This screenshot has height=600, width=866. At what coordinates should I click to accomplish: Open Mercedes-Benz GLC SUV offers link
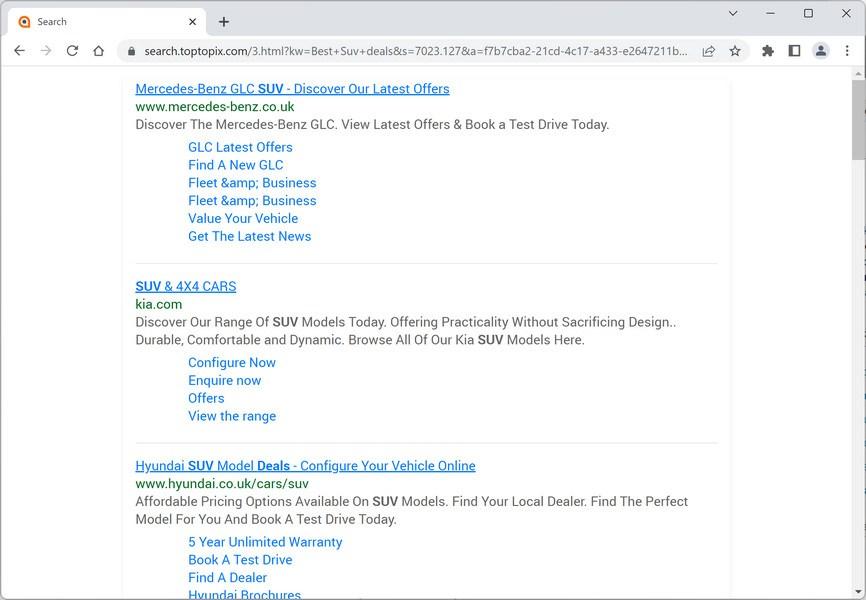(292, 89)
